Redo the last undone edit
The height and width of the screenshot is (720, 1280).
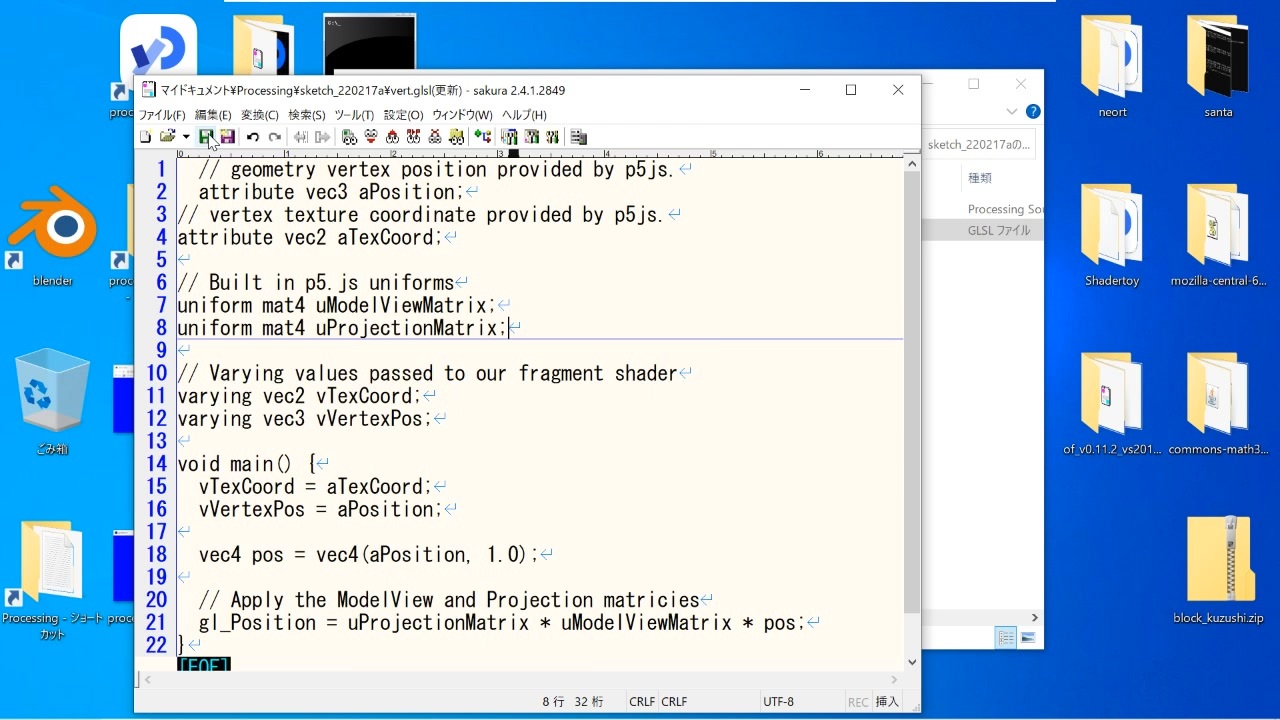click(276, 136)
